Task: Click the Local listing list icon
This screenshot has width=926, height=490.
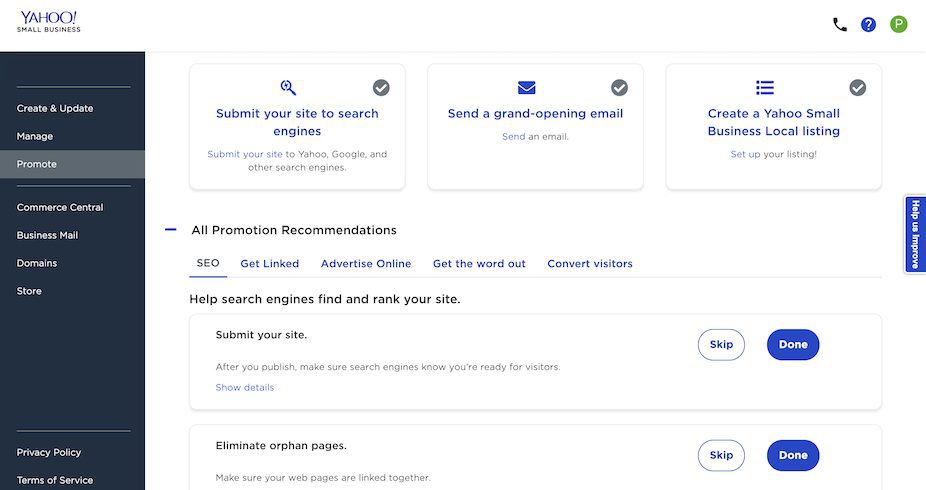Action: (x=765, y=88)
